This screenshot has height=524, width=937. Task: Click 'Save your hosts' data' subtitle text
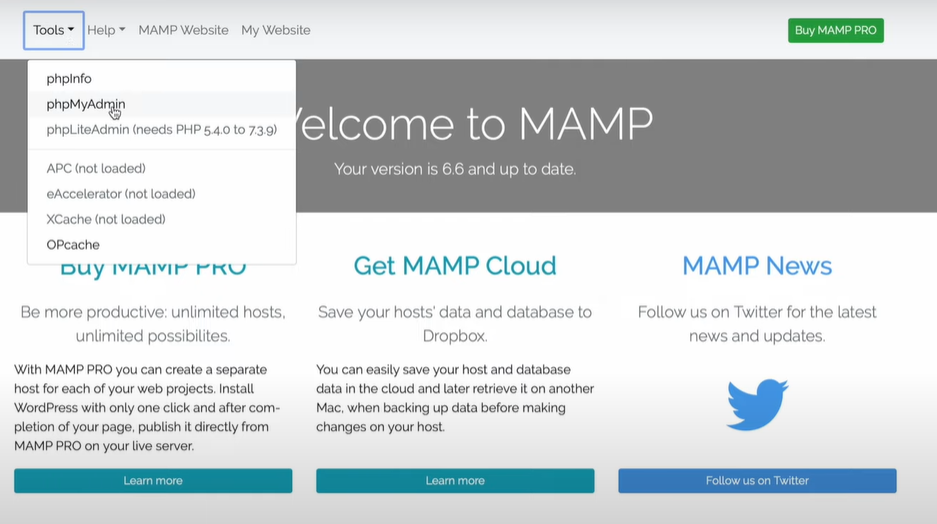pos(455,324)
